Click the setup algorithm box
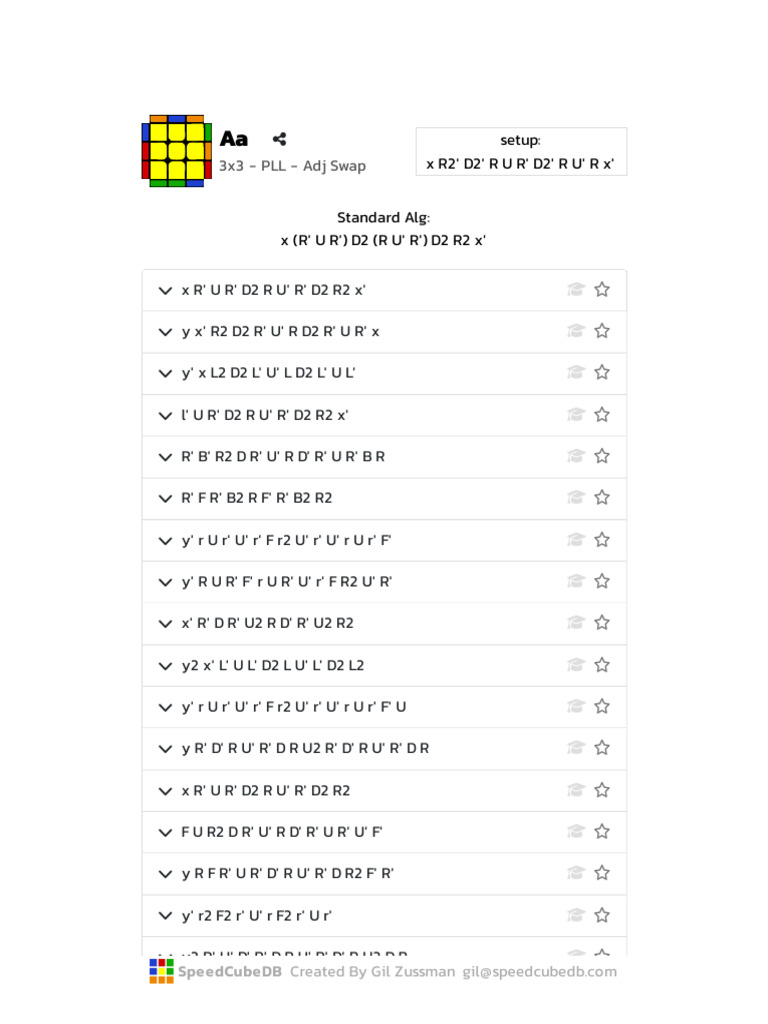 coord(521,152)
